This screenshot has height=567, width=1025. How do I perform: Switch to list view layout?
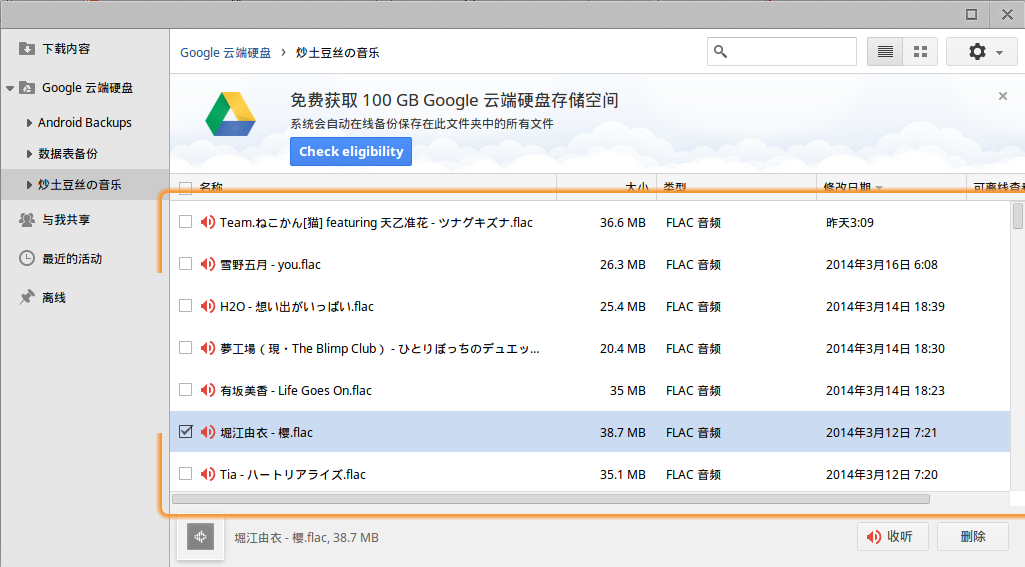pyautogui.click(x=885, y=52)
